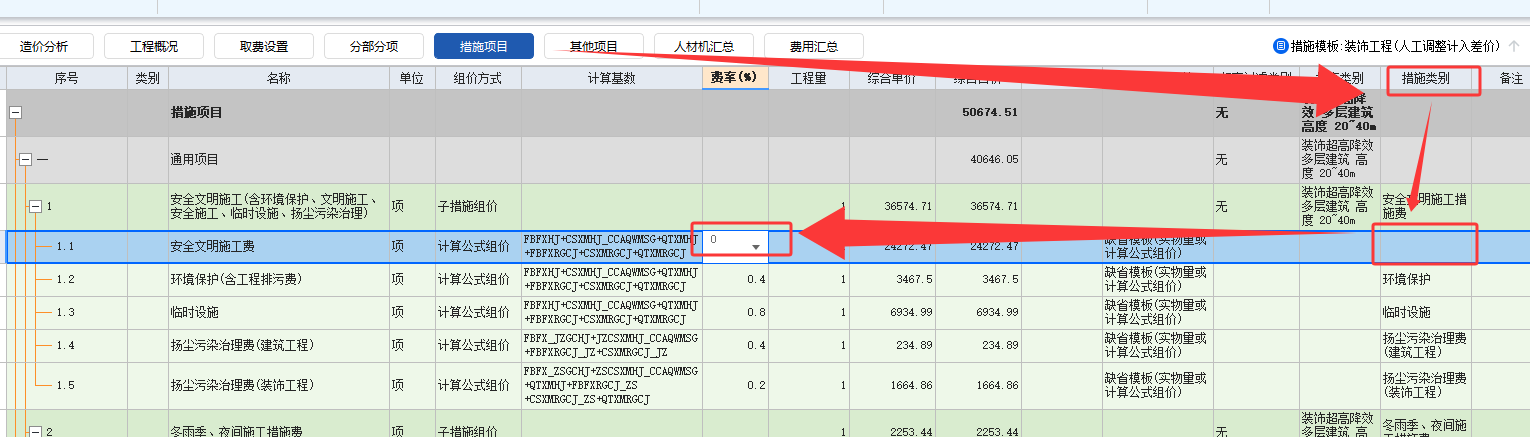Screen dimensions: 1530x437
Task: Select the 安全文明施工费 name cell
Action: [x=279, y=246]
